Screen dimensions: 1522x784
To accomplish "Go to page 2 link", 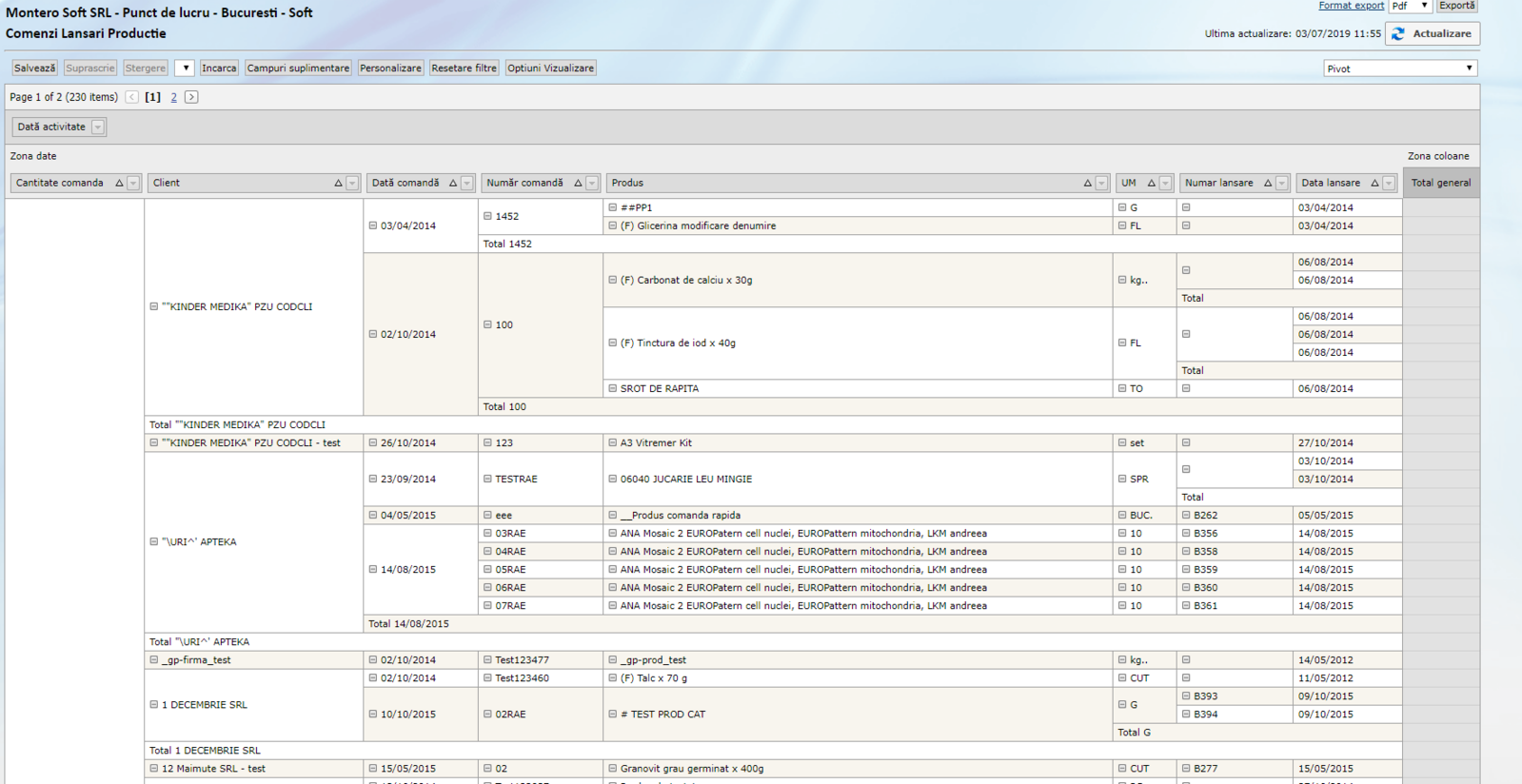I will click(173, 97).
